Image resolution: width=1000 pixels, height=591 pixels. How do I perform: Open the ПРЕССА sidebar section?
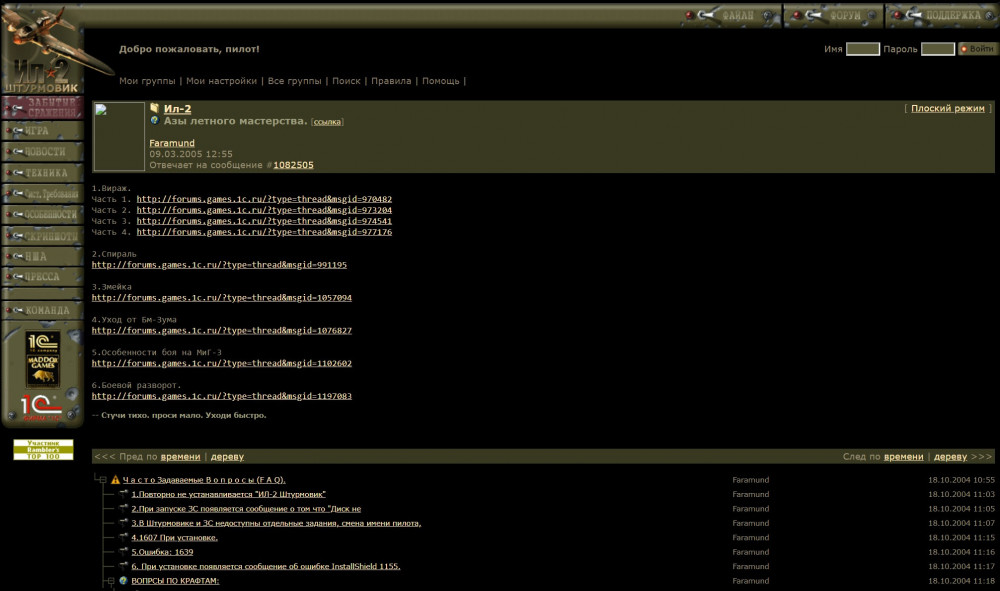[42, 277]
